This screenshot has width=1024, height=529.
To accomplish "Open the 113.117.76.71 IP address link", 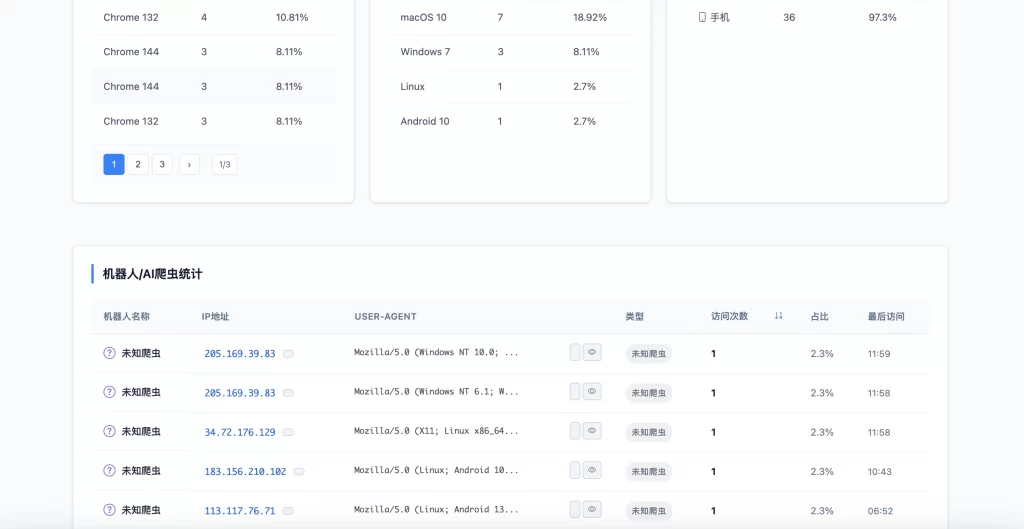I will 240,510.
